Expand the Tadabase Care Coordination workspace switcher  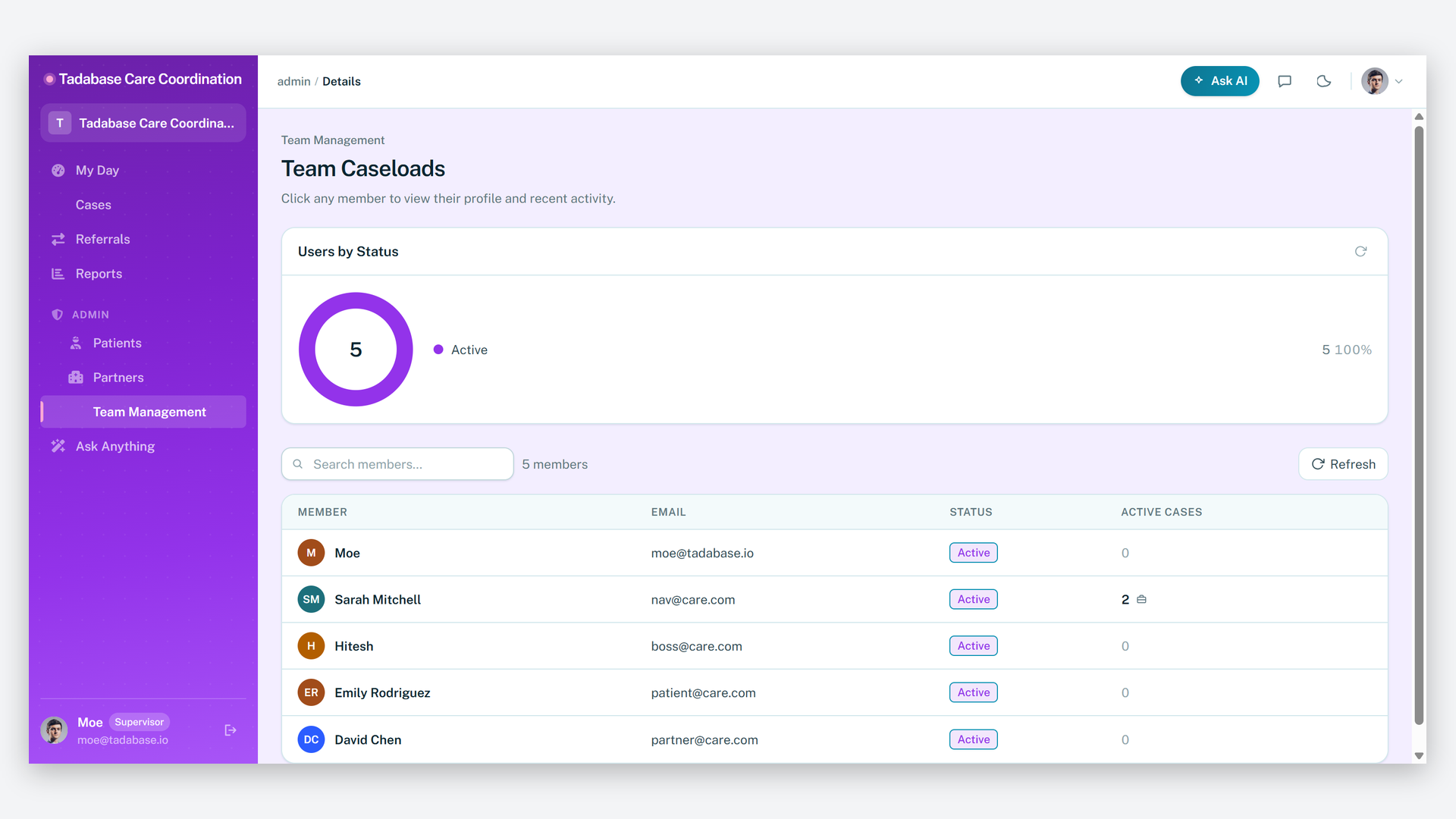point(143,123)
